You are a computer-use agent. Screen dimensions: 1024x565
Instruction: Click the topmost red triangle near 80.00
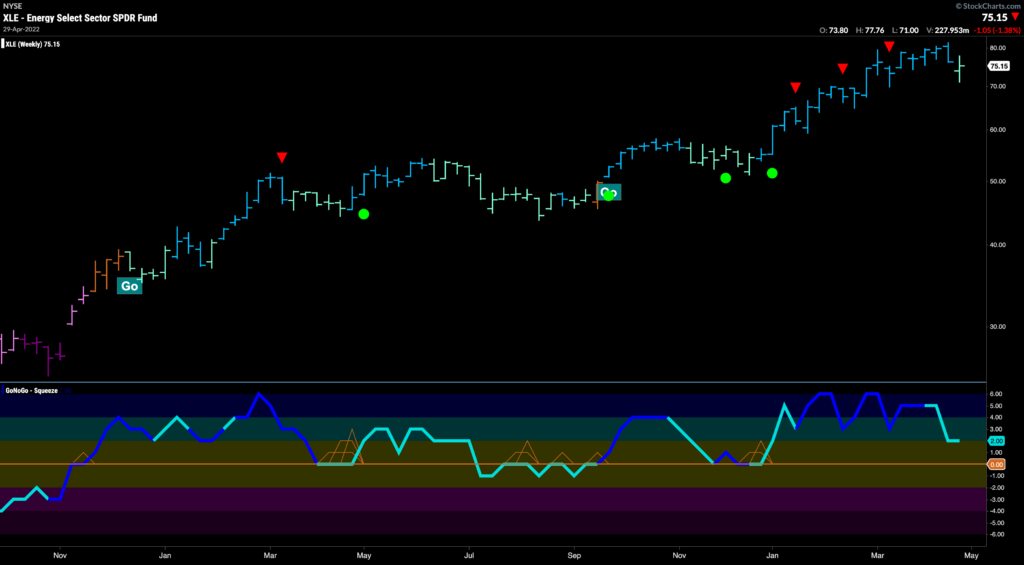[889, 46]
